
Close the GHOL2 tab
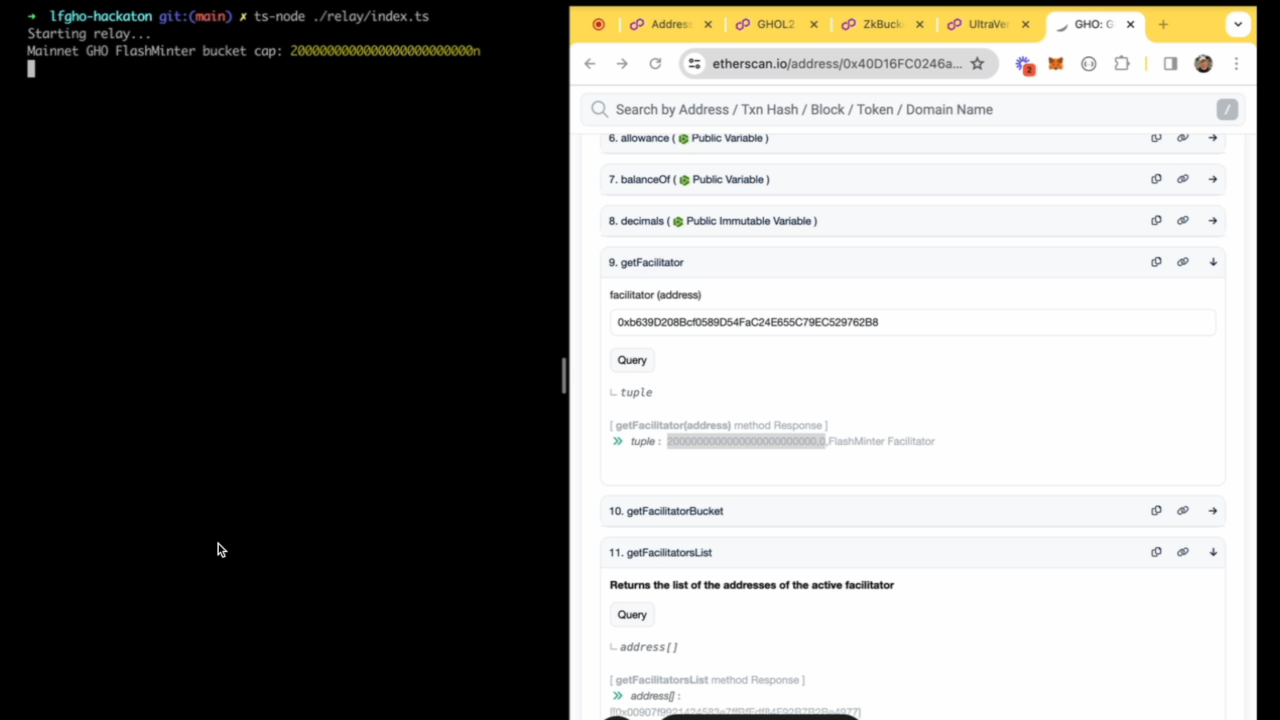(813, 25)
